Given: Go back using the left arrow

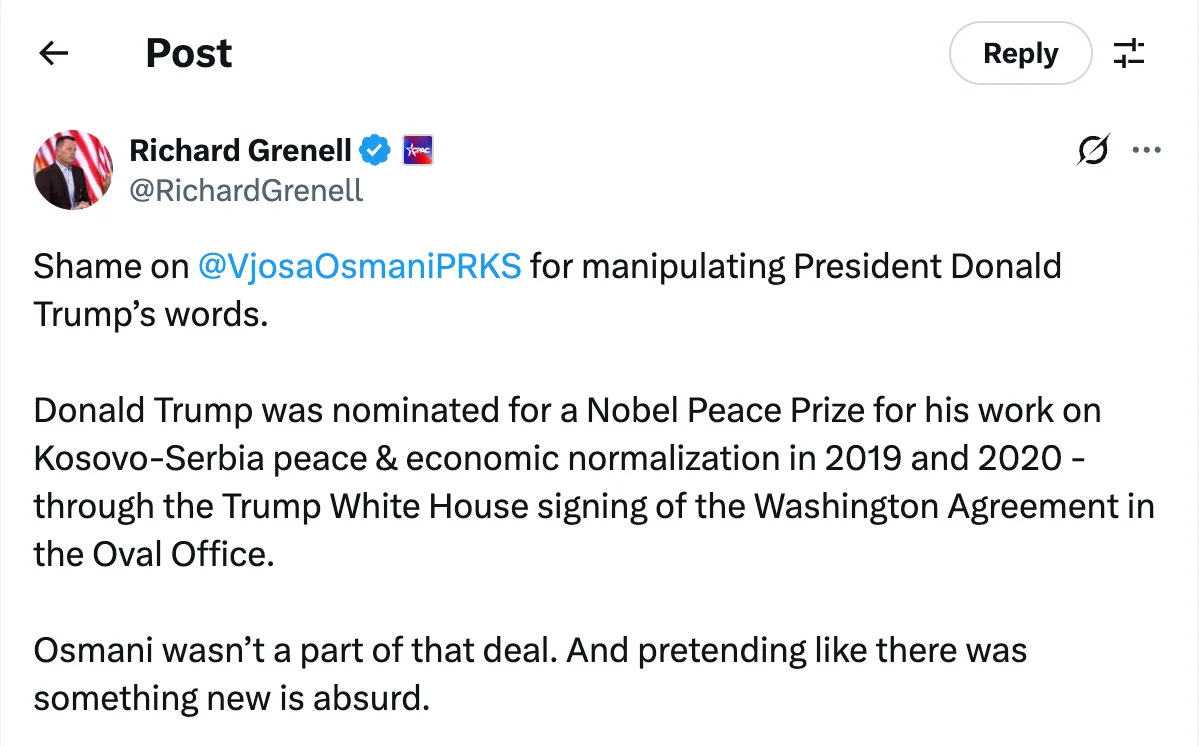Looking at the screenshot, I should click(53, 53).
